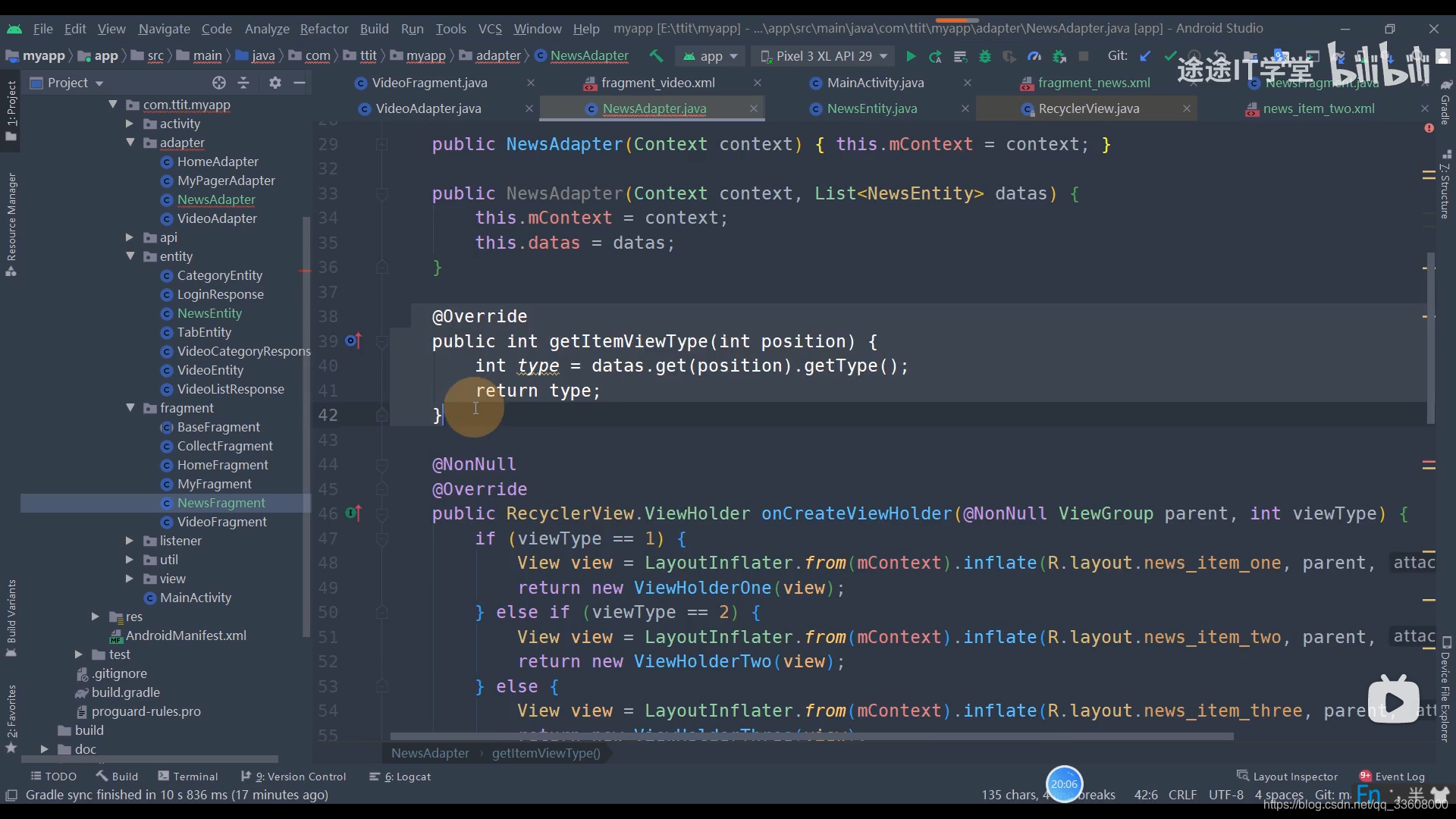This screenshot has height=819, width=1456.
Task: Collapse the fragment folder
Action: pyautogui.click(x=130, y=408)
